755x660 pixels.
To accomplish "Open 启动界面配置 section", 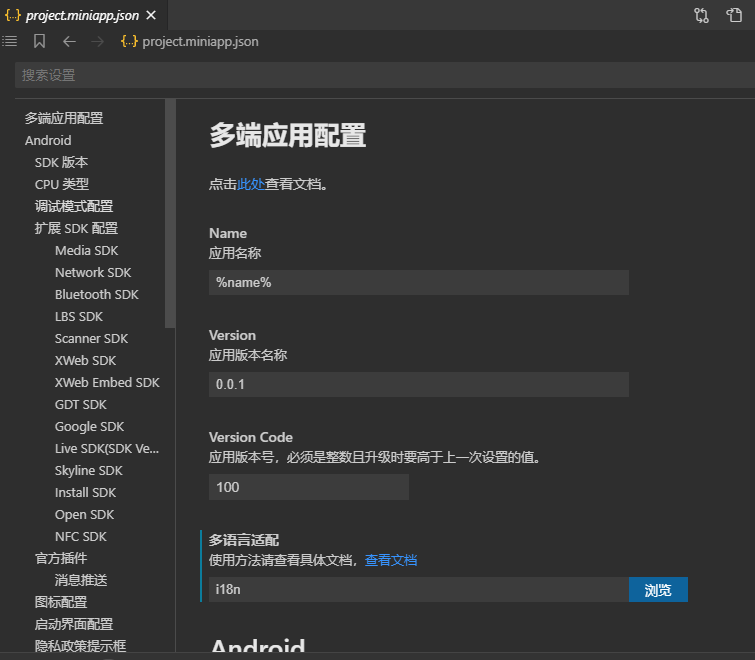I will pos(74,625).
